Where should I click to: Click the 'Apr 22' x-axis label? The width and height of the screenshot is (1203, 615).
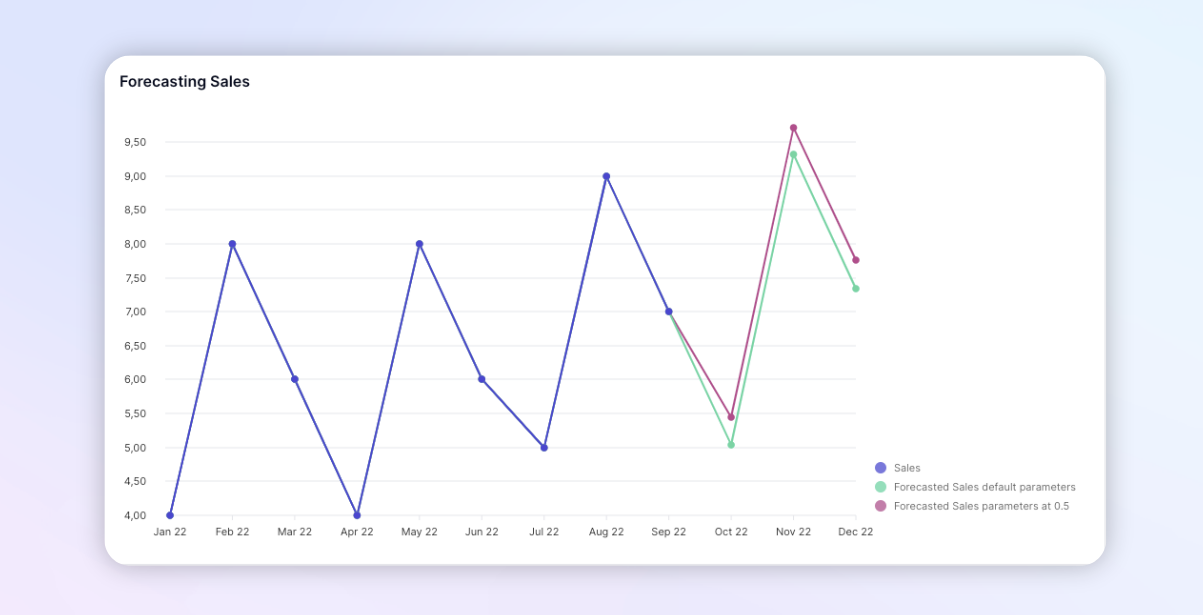coord(357,532)
